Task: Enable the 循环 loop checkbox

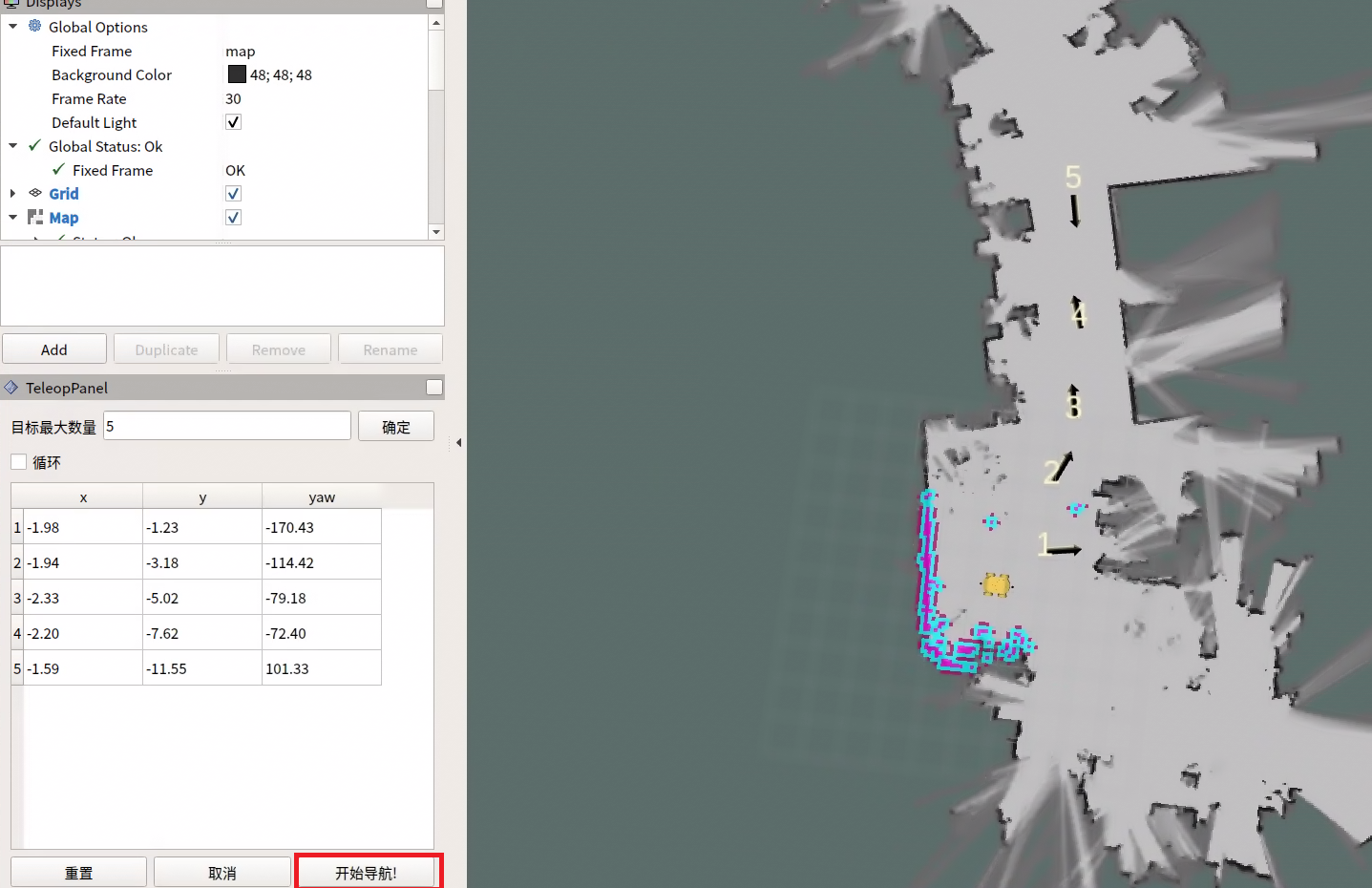Action: (19, 462)
